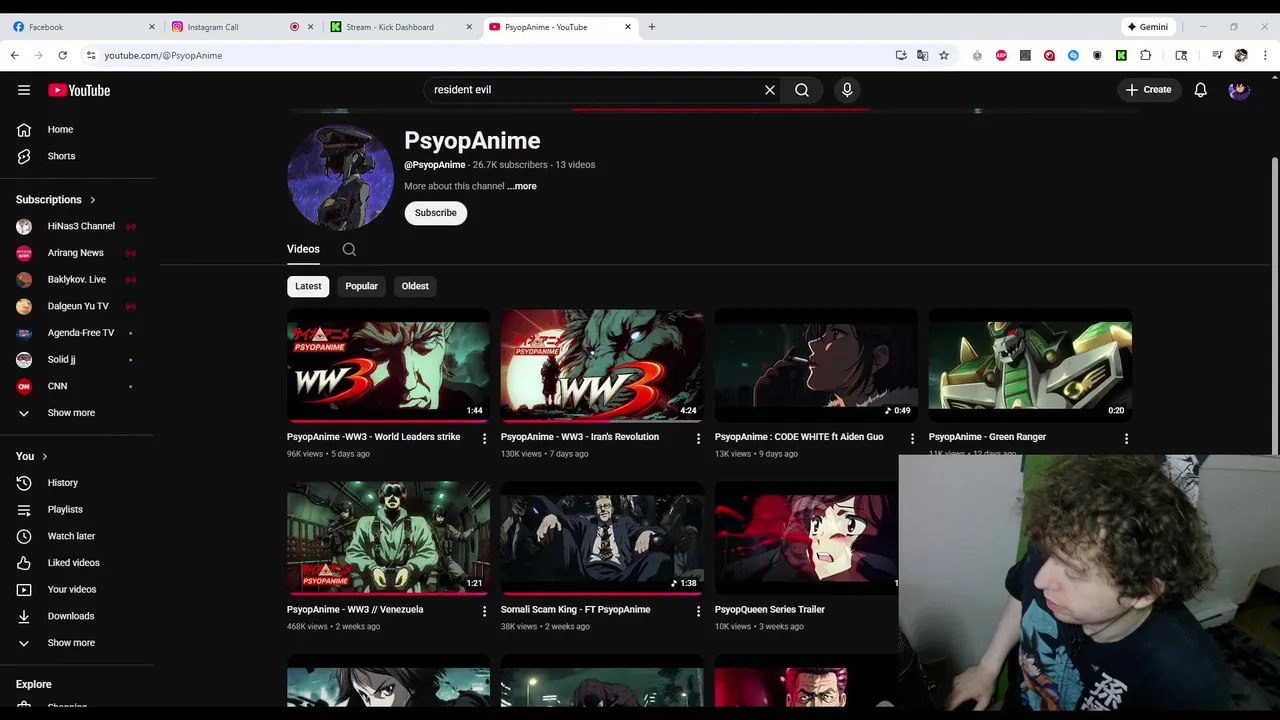Select the Latest sort filter
Screen dimensions: 1280x720
pyautogui.click(x=308, y=286)
